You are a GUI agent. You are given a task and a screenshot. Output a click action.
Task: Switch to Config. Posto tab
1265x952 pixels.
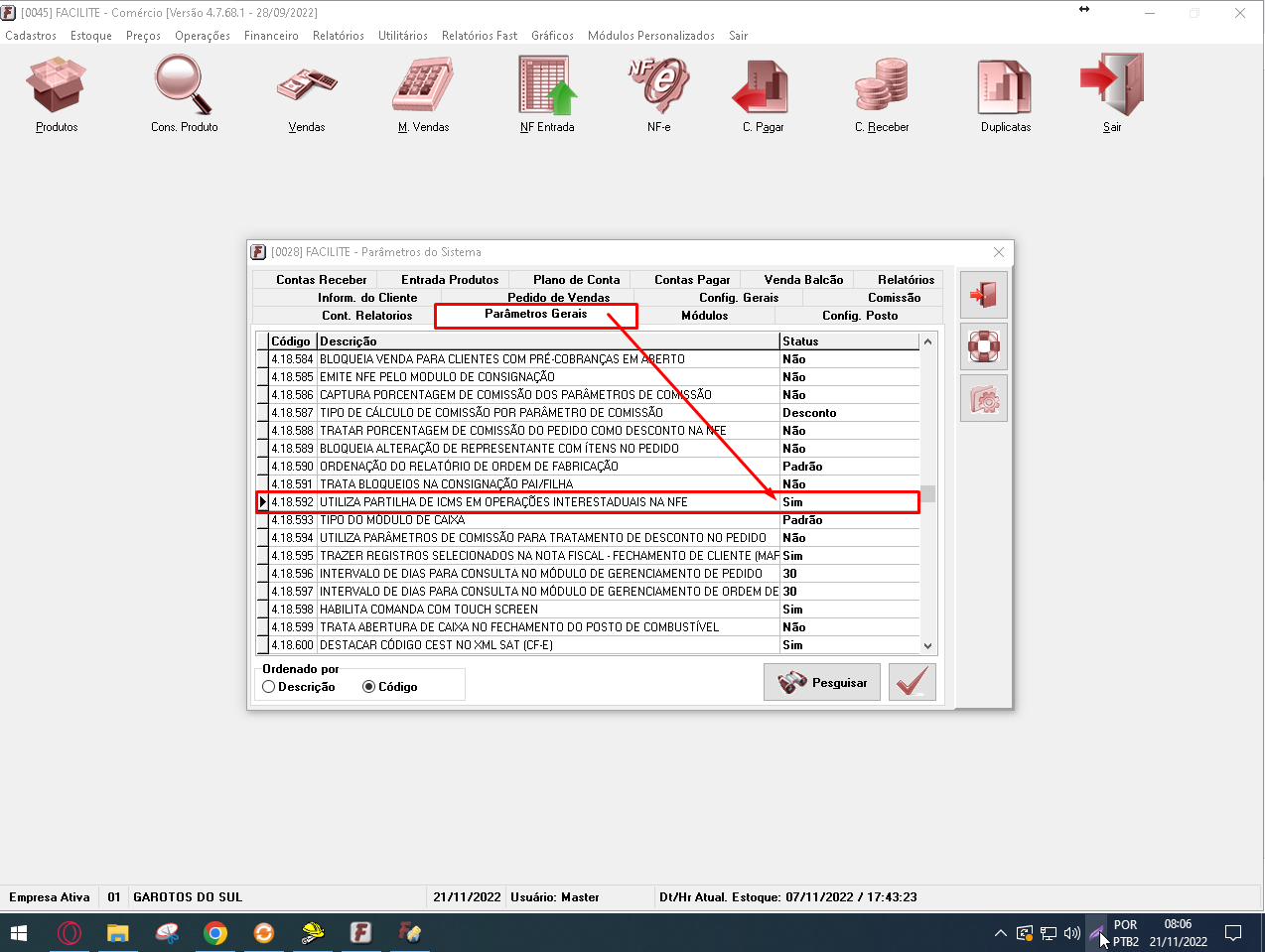(x=860, y=316)
